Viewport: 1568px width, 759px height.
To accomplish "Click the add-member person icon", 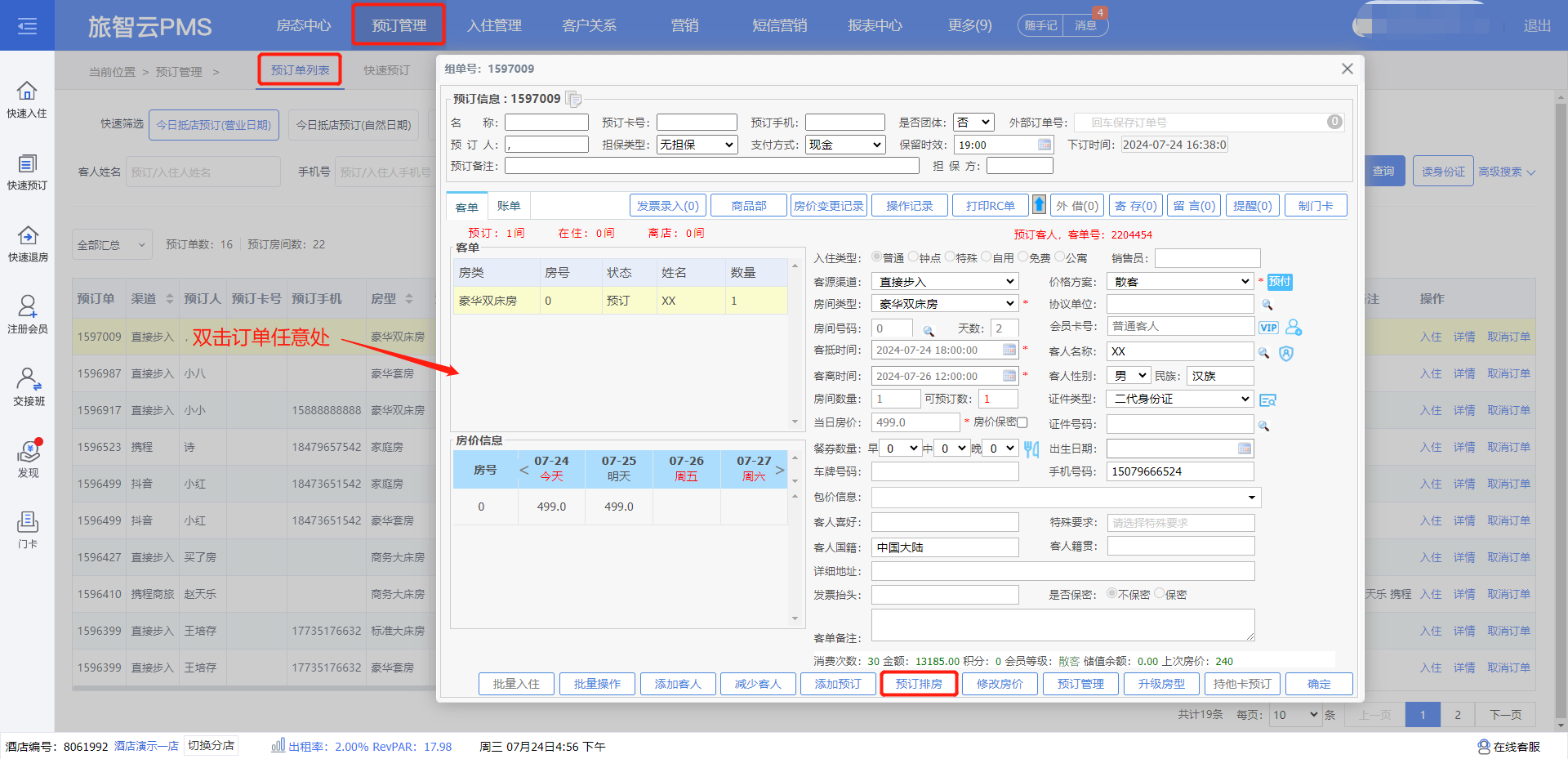I will [x=1294, y=327].
